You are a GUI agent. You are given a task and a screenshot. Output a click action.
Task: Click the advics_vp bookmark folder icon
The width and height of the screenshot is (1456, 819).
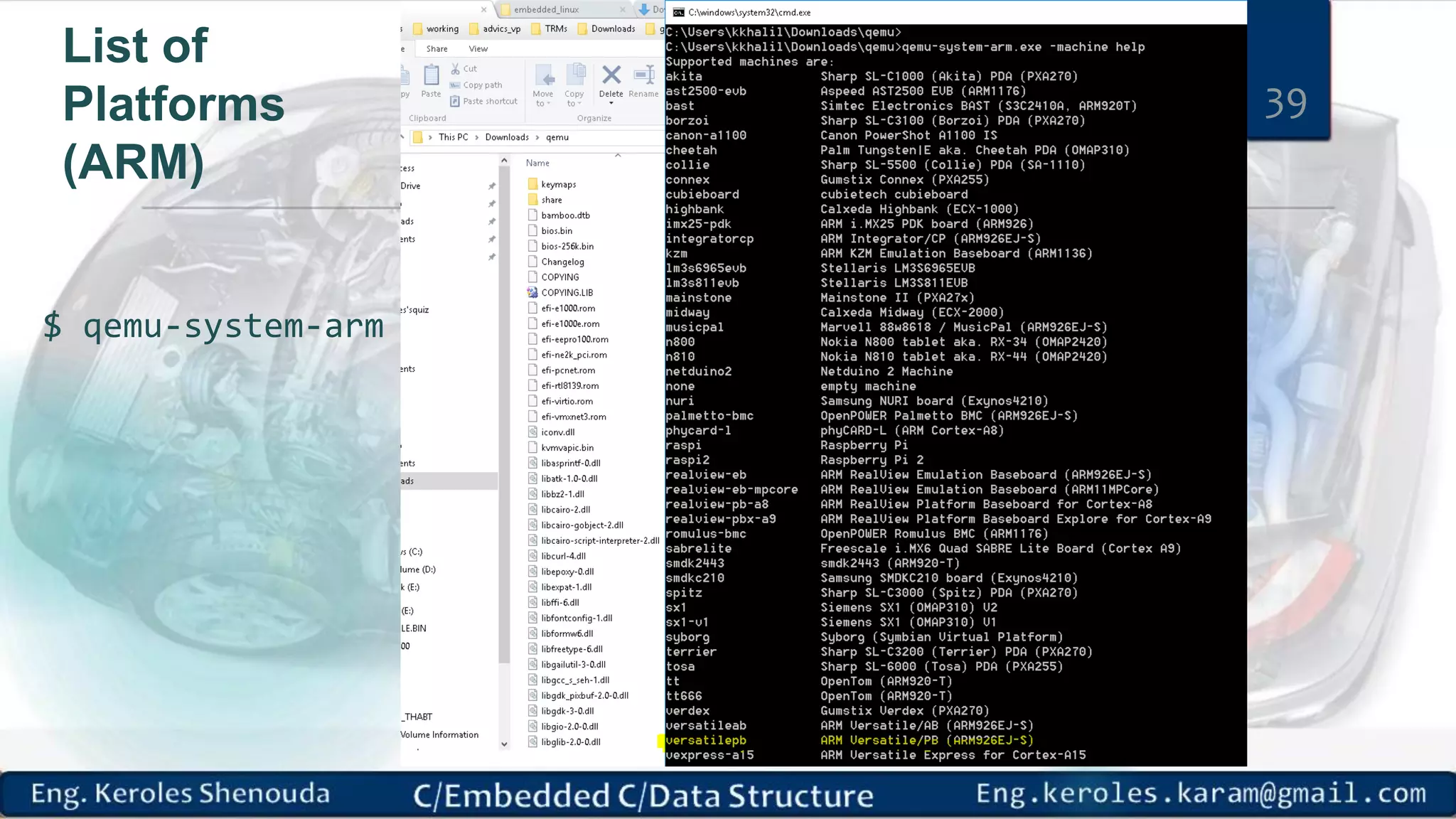[474, 29]
